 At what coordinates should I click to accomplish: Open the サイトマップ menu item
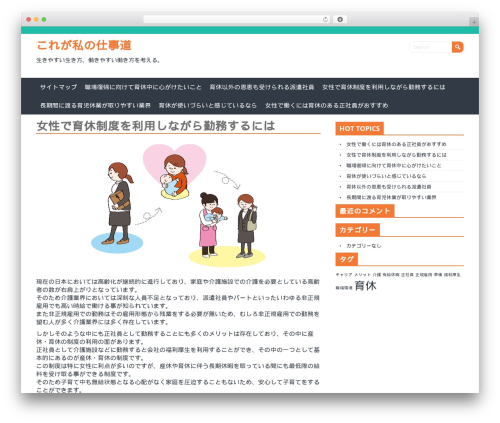click(x=58, y=87)
